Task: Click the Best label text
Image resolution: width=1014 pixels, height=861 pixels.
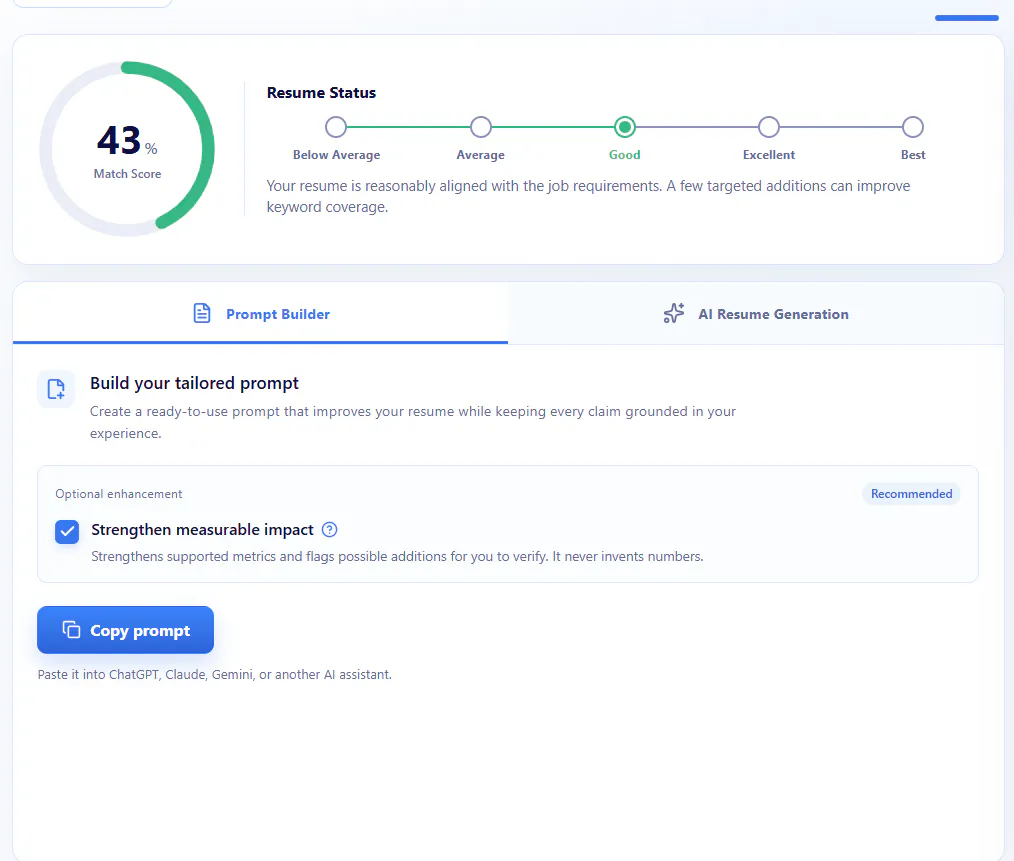Action: point(912,155)
